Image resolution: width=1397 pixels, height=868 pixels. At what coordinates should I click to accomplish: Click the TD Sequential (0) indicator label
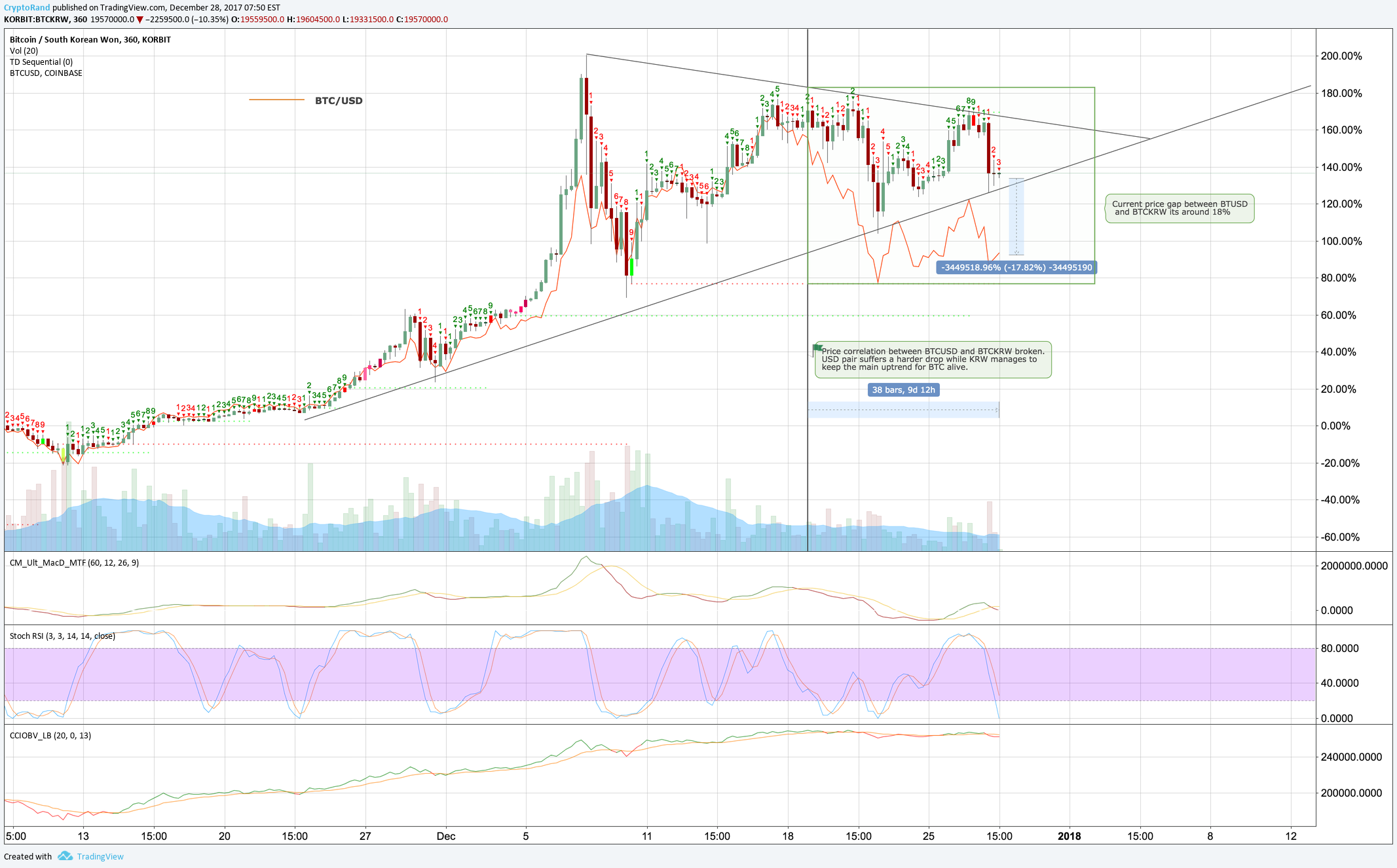[41, 62]
